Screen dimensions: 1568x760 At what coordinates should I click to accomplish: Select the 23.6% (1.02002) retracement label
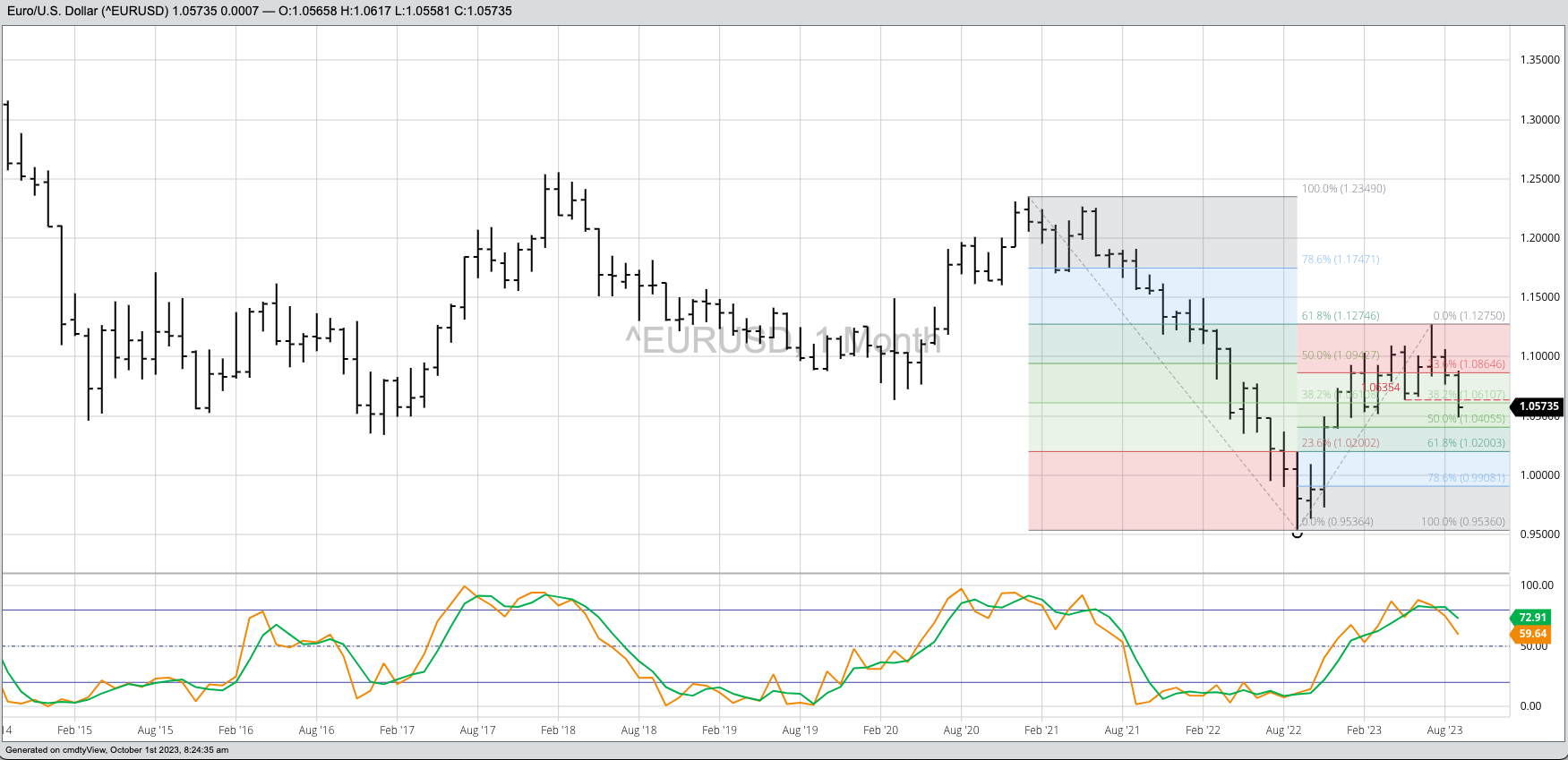click(1340, 443)
